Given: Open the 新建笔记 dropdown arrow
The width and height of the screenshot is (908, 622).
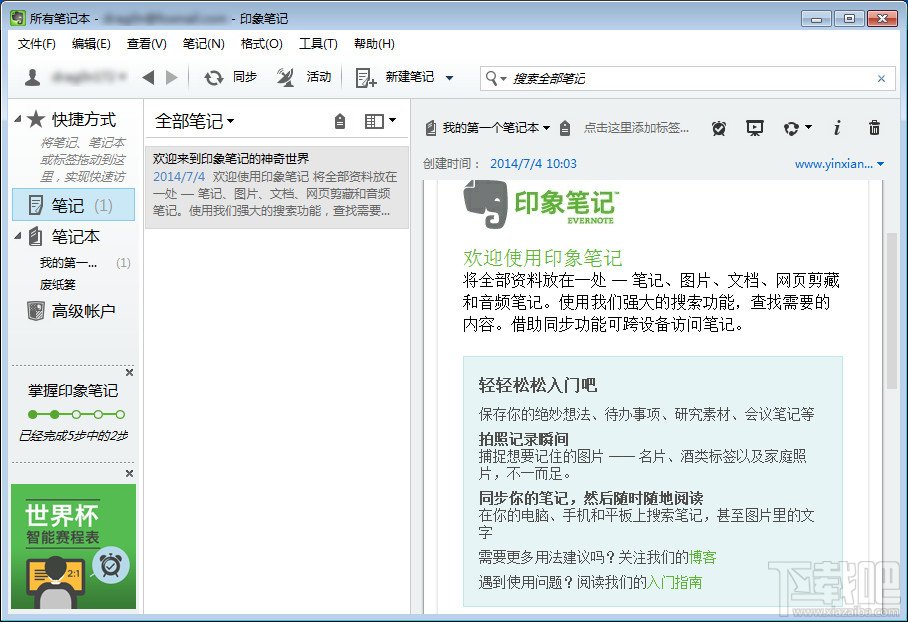Looking at the screenshot, I should point(449,78).
